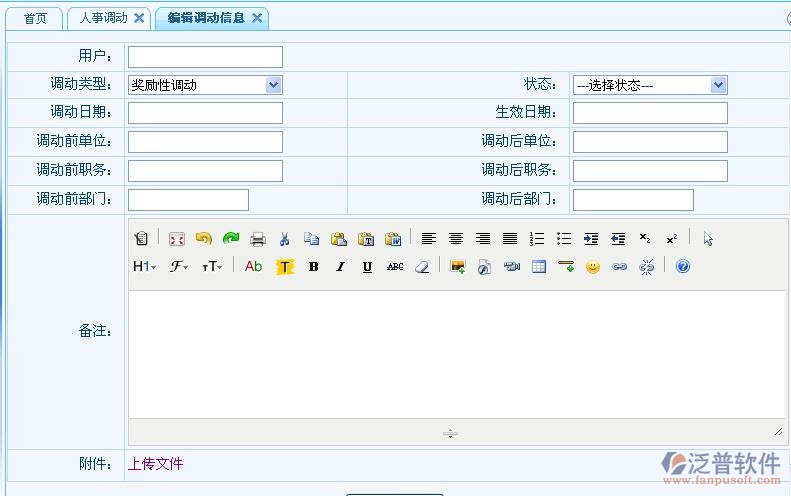
Task: Go to the 首页 tab
Action: pos(35,18)
